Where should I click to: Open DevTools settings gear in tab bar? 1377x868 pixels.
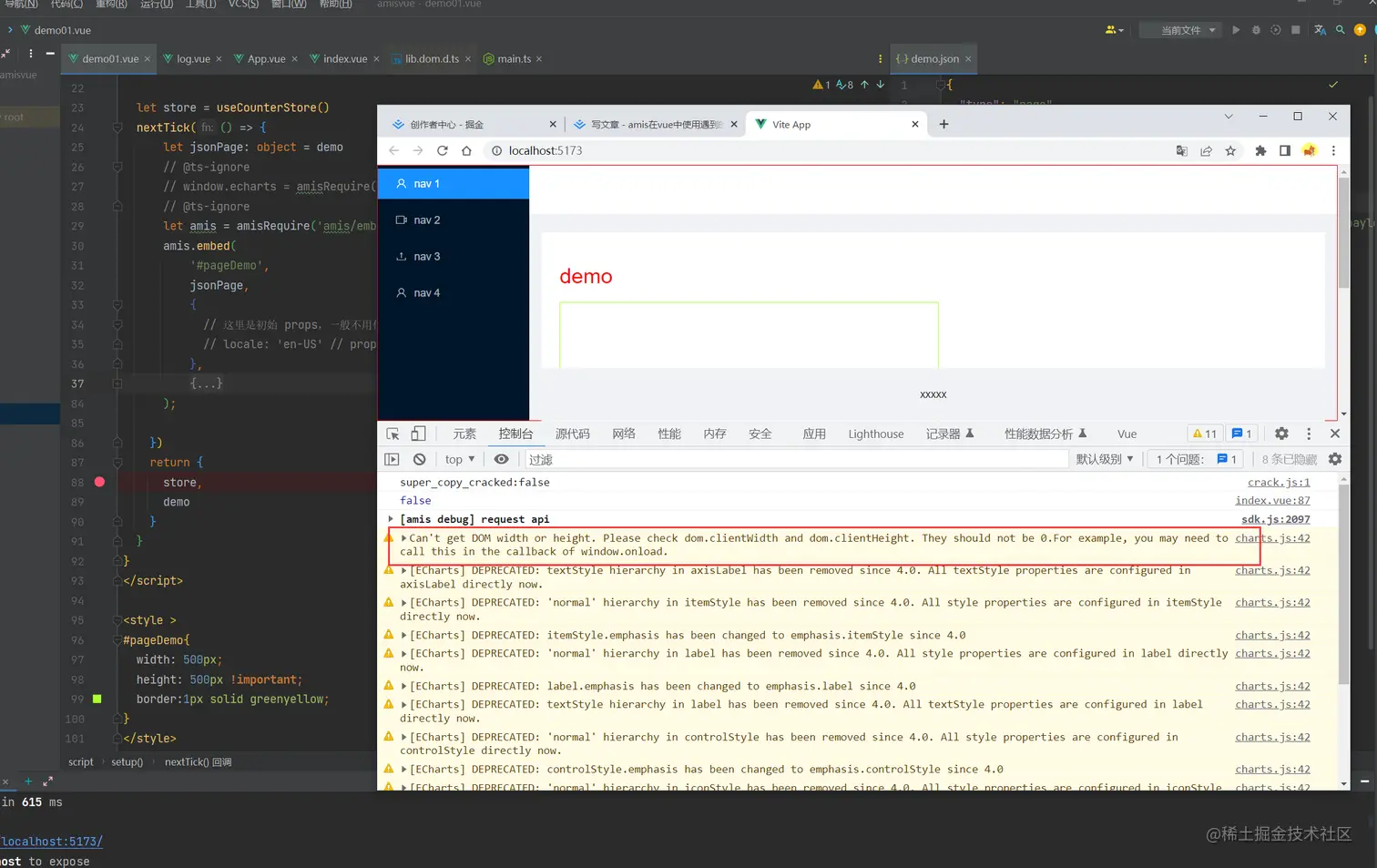pos(1281,434)
